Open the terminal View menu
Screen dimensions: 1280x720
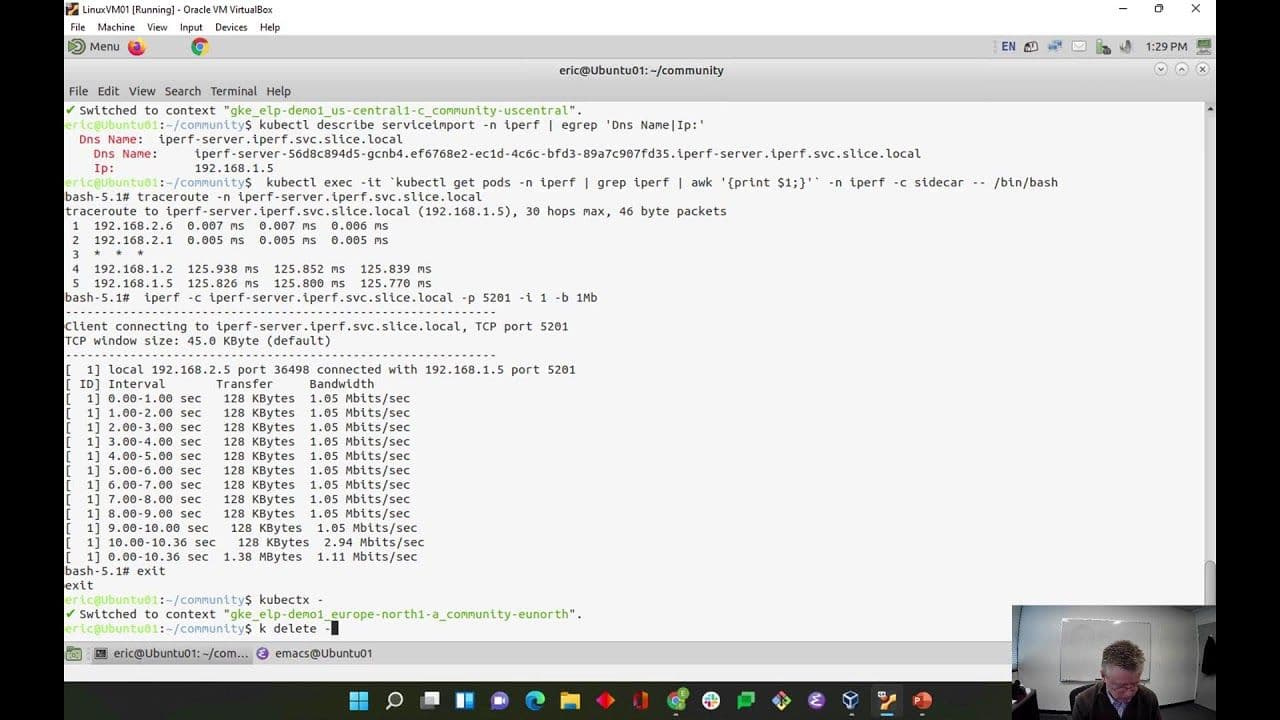click(x=142, y=91)
